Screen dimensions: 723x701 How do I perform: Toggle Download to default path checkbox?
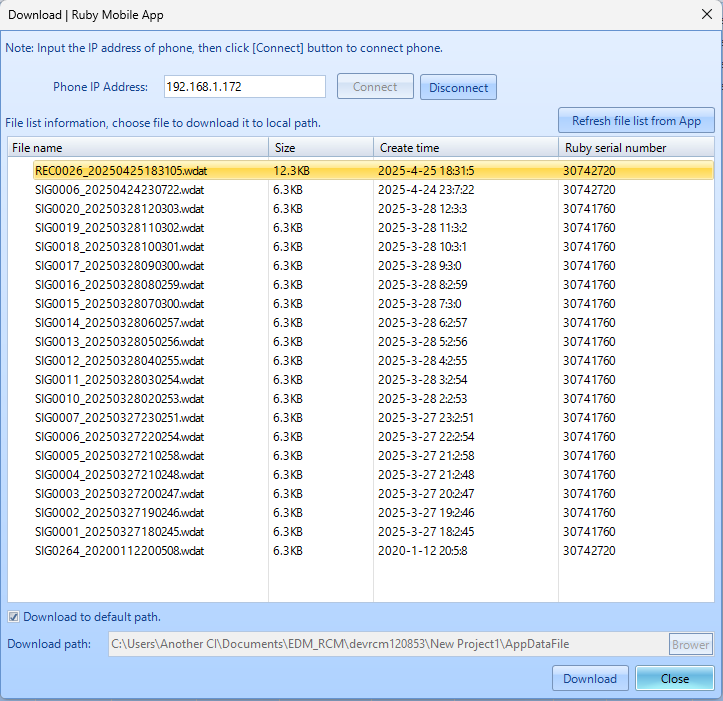(x=13, y=617)
